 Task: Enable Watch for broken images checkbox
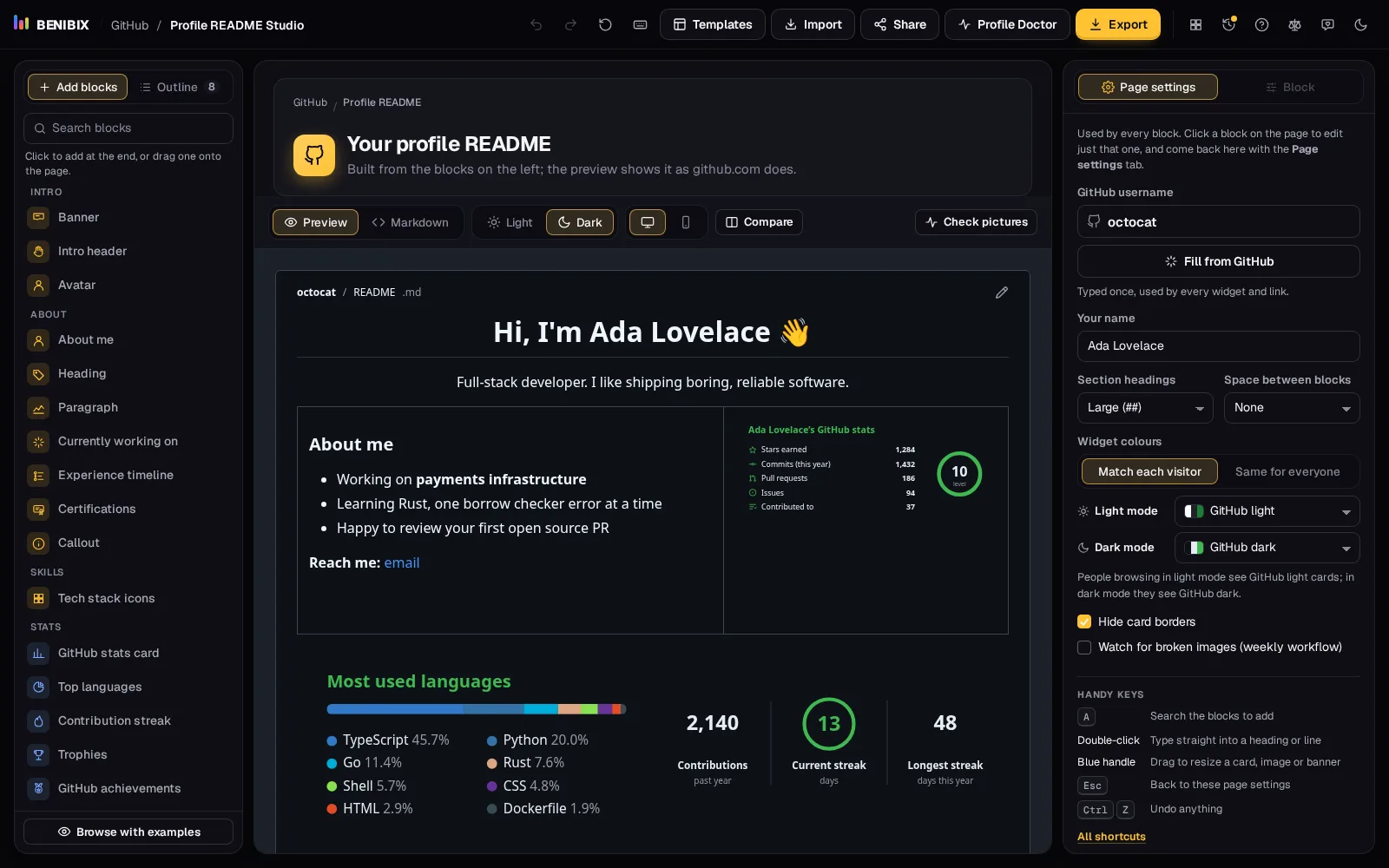[x=1084, y=647]
